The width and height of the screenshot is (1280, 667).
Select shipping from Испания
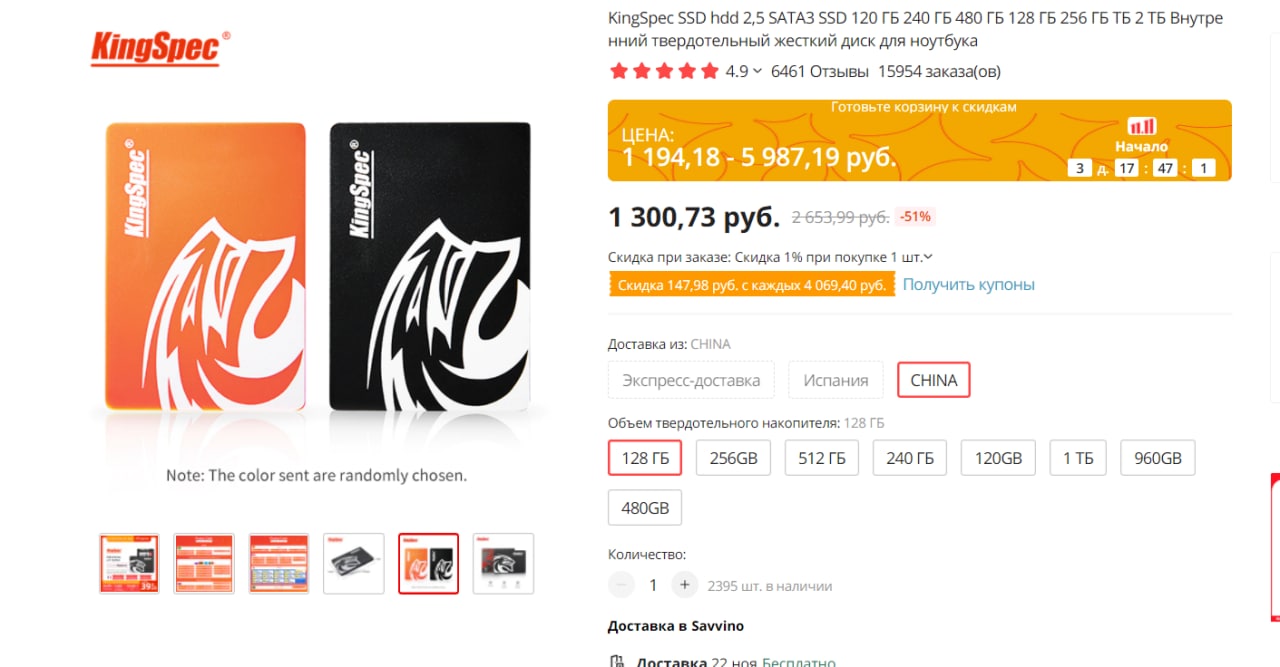pos(836,380)
